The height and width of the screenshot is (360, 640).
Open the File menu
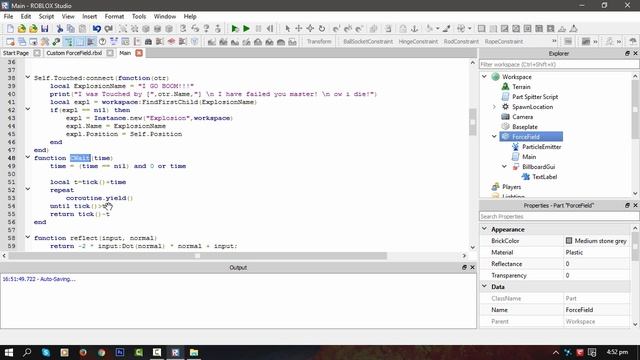[8, 16]
